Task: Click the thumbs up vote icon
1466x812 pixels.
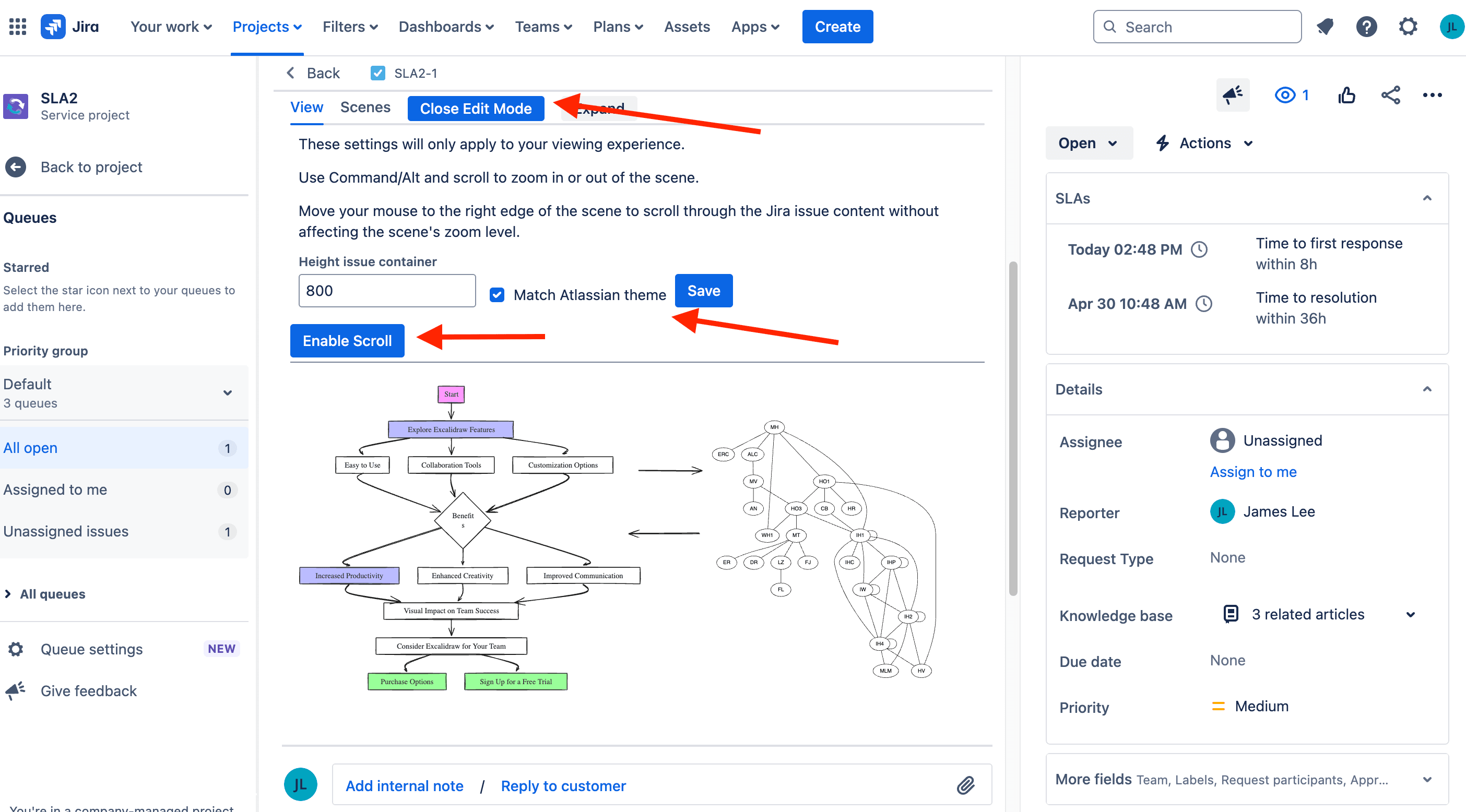Action: [x=1346, y=95]
